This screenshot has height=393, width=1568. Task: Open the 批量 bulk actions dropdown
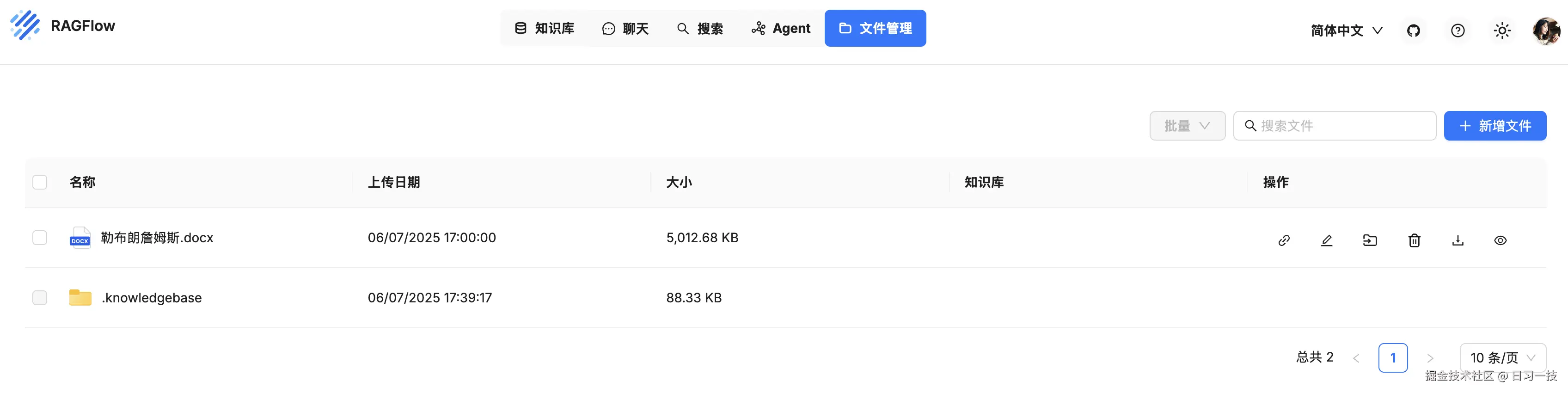(1187, 125)
